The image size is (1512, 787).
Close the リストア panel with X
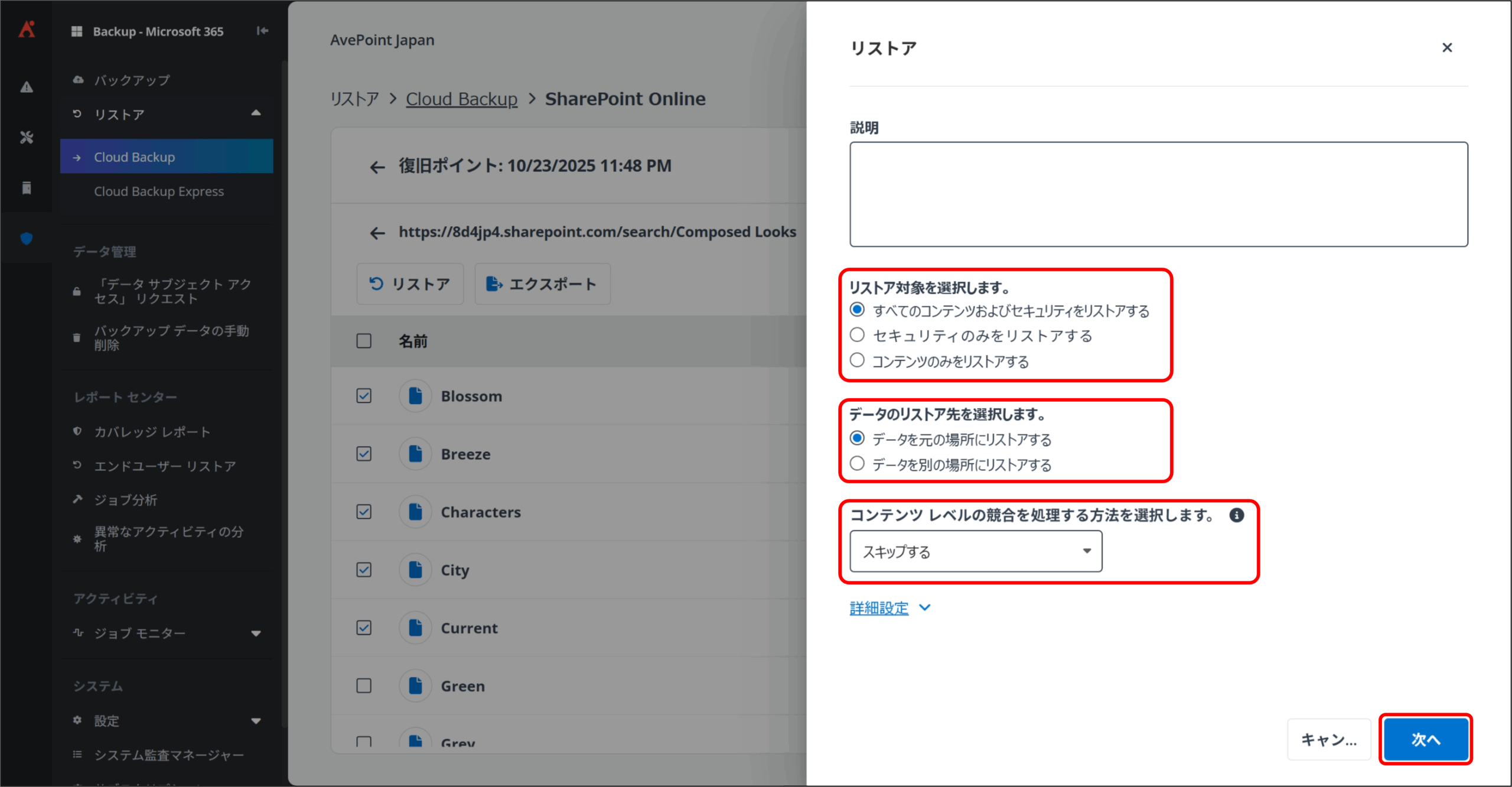(x=1446, y=47)
